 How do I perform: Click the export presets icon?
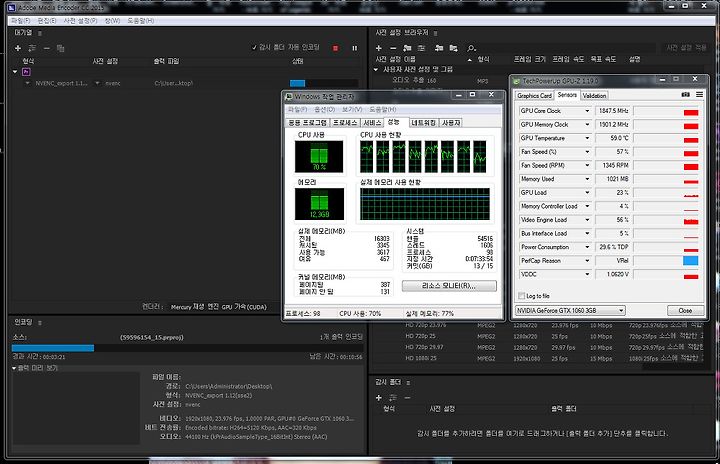point(454,48)
